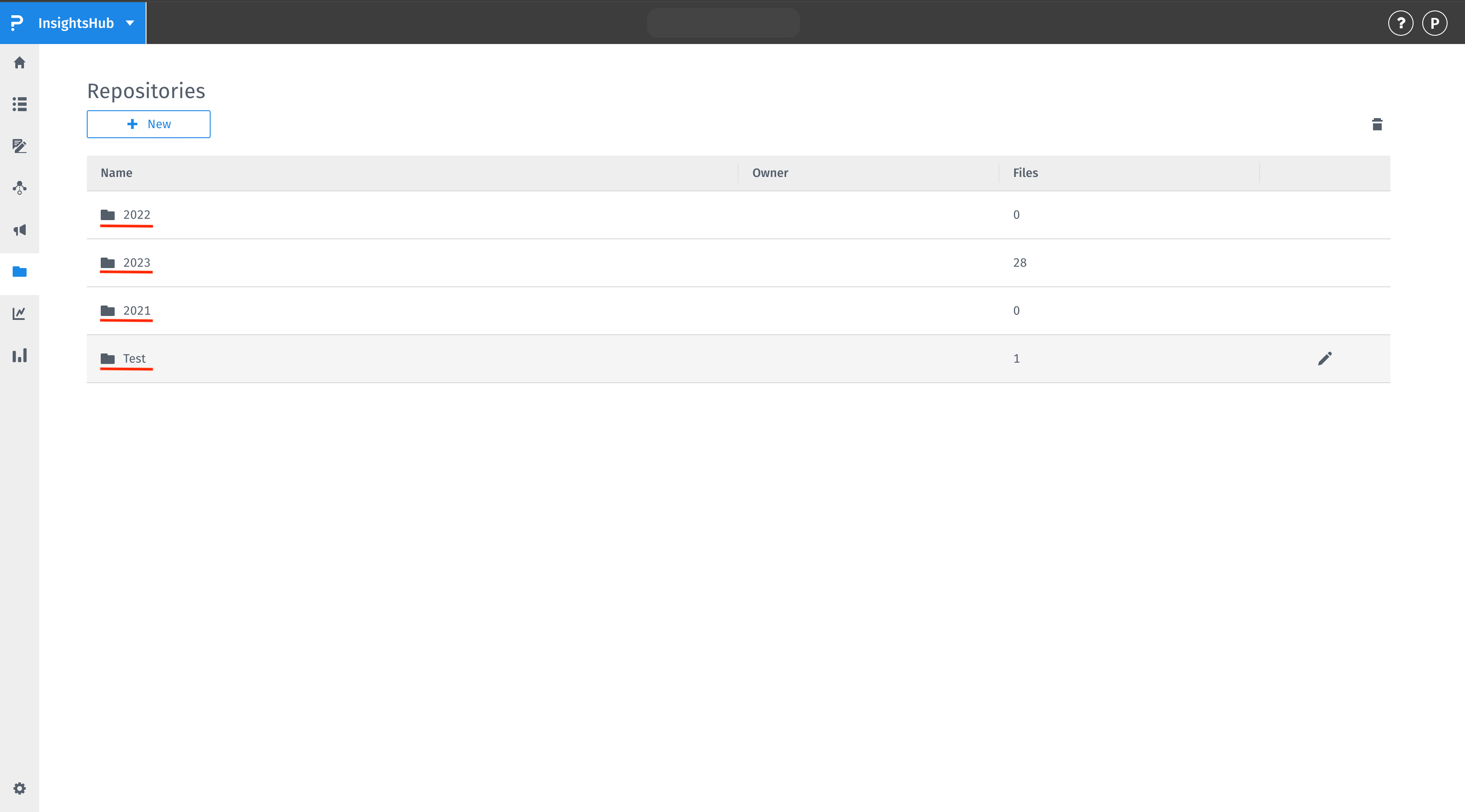Open the P profile avatar
The width and height of the screenshot is (1465, 812).
(1435, 23)
